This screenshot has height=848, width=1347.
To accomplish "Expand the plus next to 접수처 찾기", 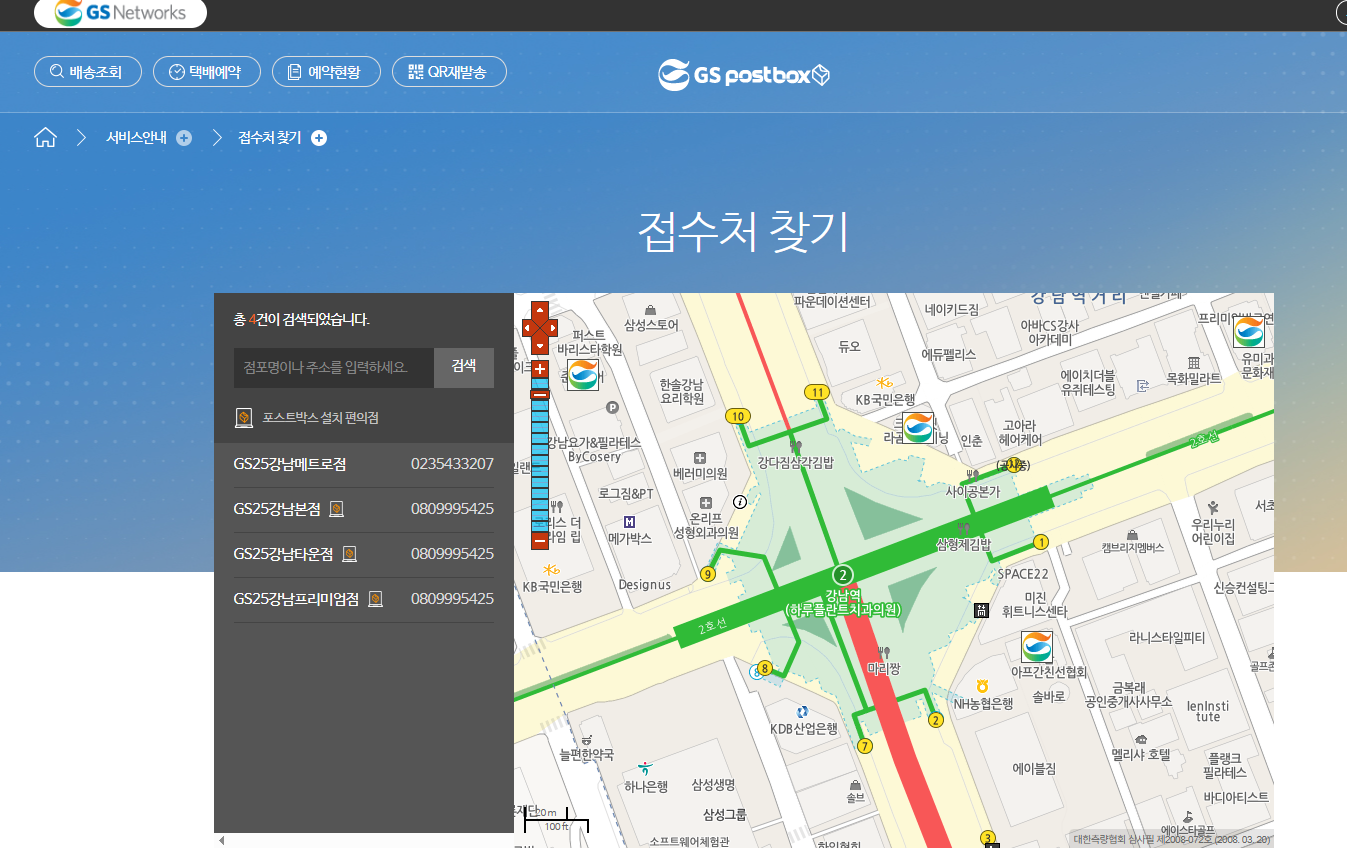I will [x=318, y=137].
